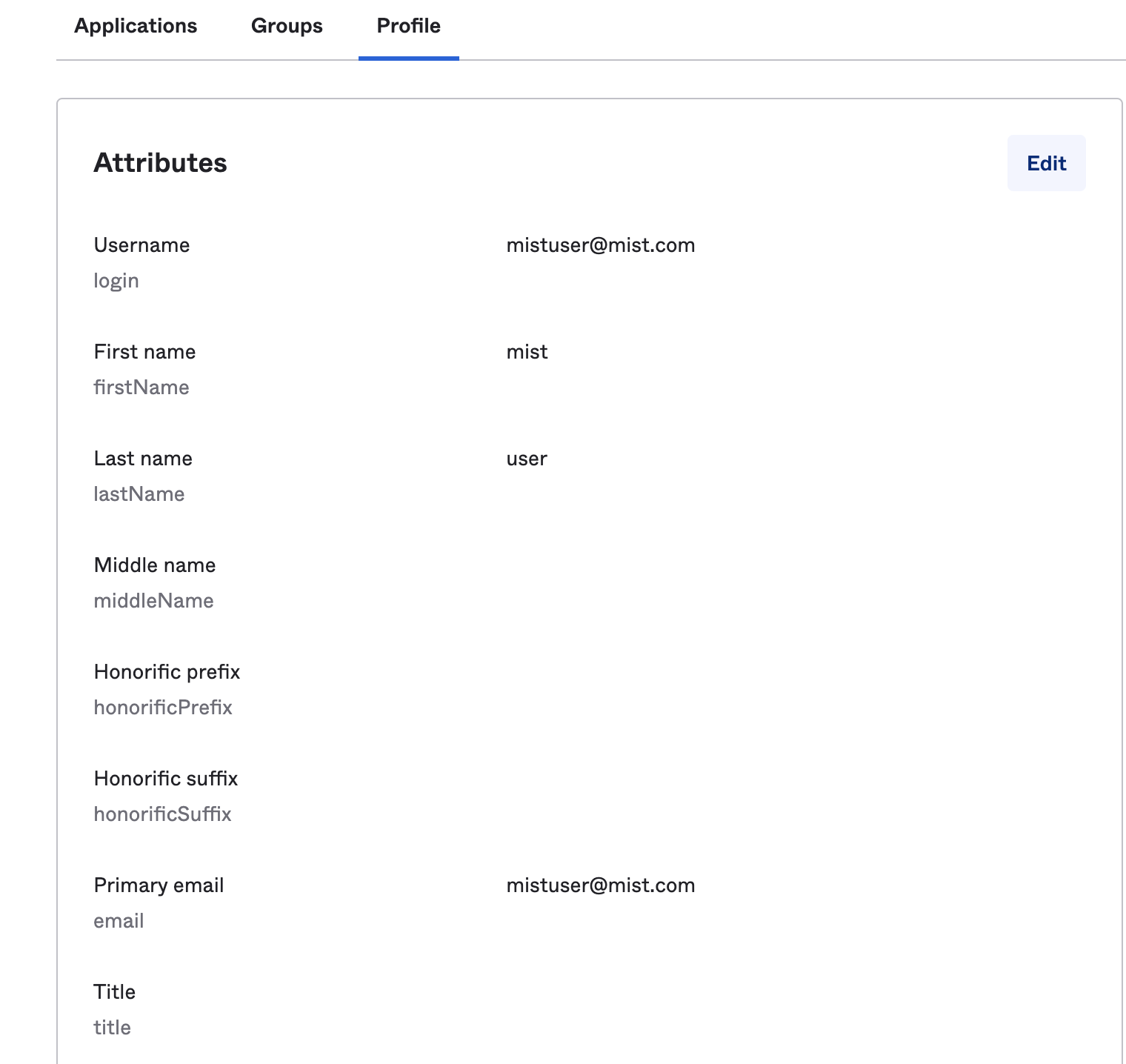Screen dimensions: 1126x1064
Task: Click the Username field label
Action: point(141,245)
